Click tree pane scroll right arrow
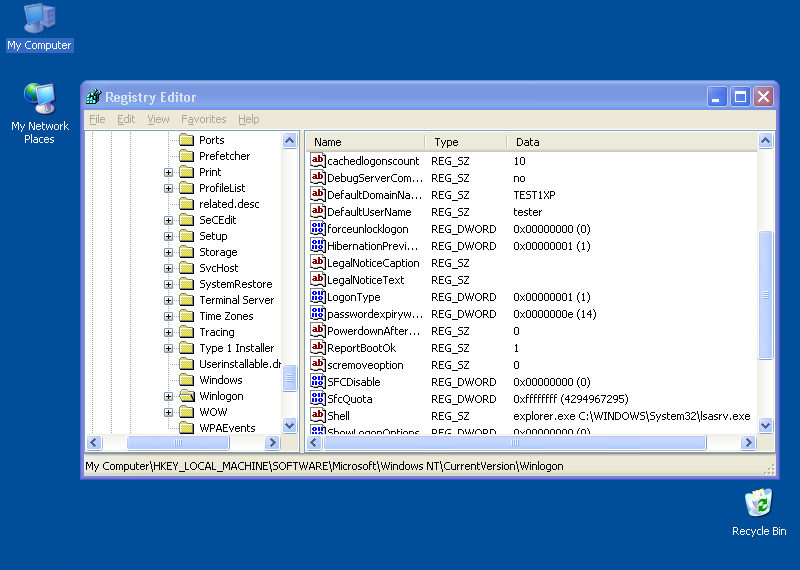Screen dimensions: 800x570 (272, 442)
